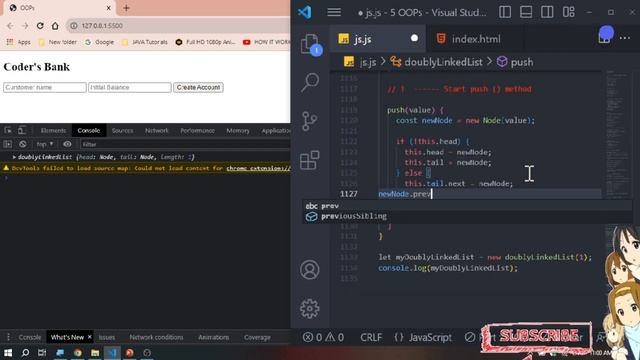The height and width of the screenshot is (360, 640).
Task: Click the Create Account button
Action: click(198, 87)
